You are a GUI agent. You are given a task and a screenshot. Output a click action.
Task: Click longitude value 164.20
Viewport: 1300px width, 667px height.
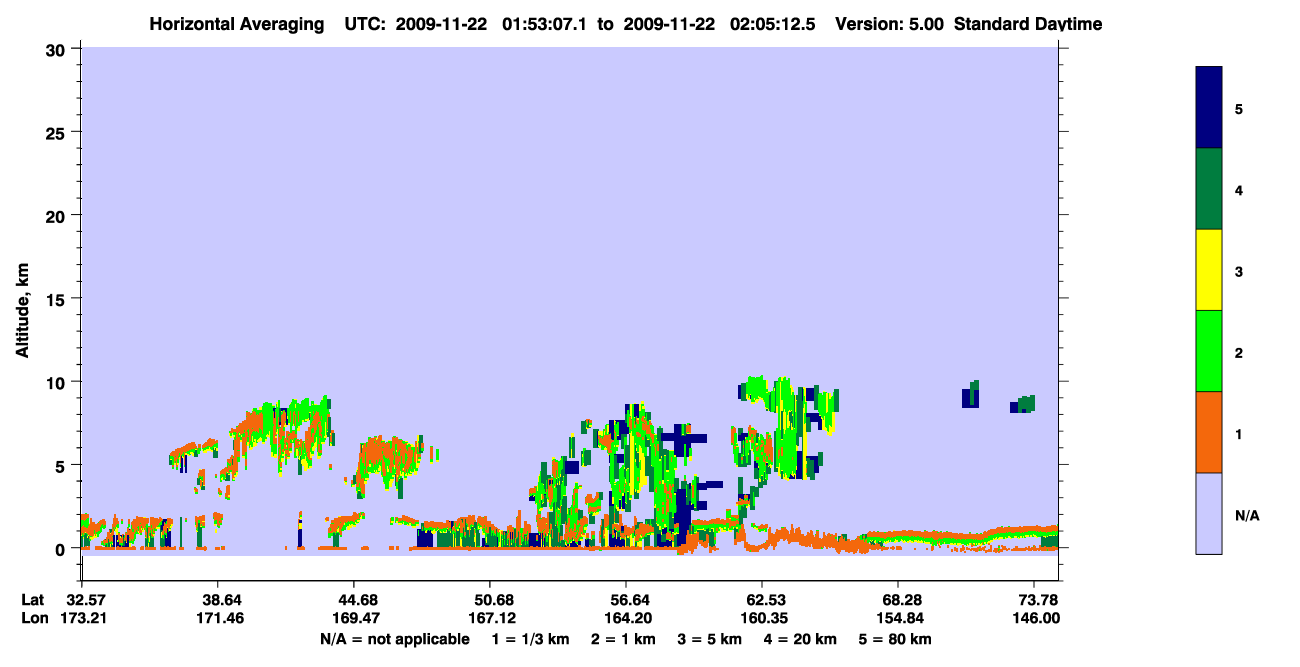626,618
